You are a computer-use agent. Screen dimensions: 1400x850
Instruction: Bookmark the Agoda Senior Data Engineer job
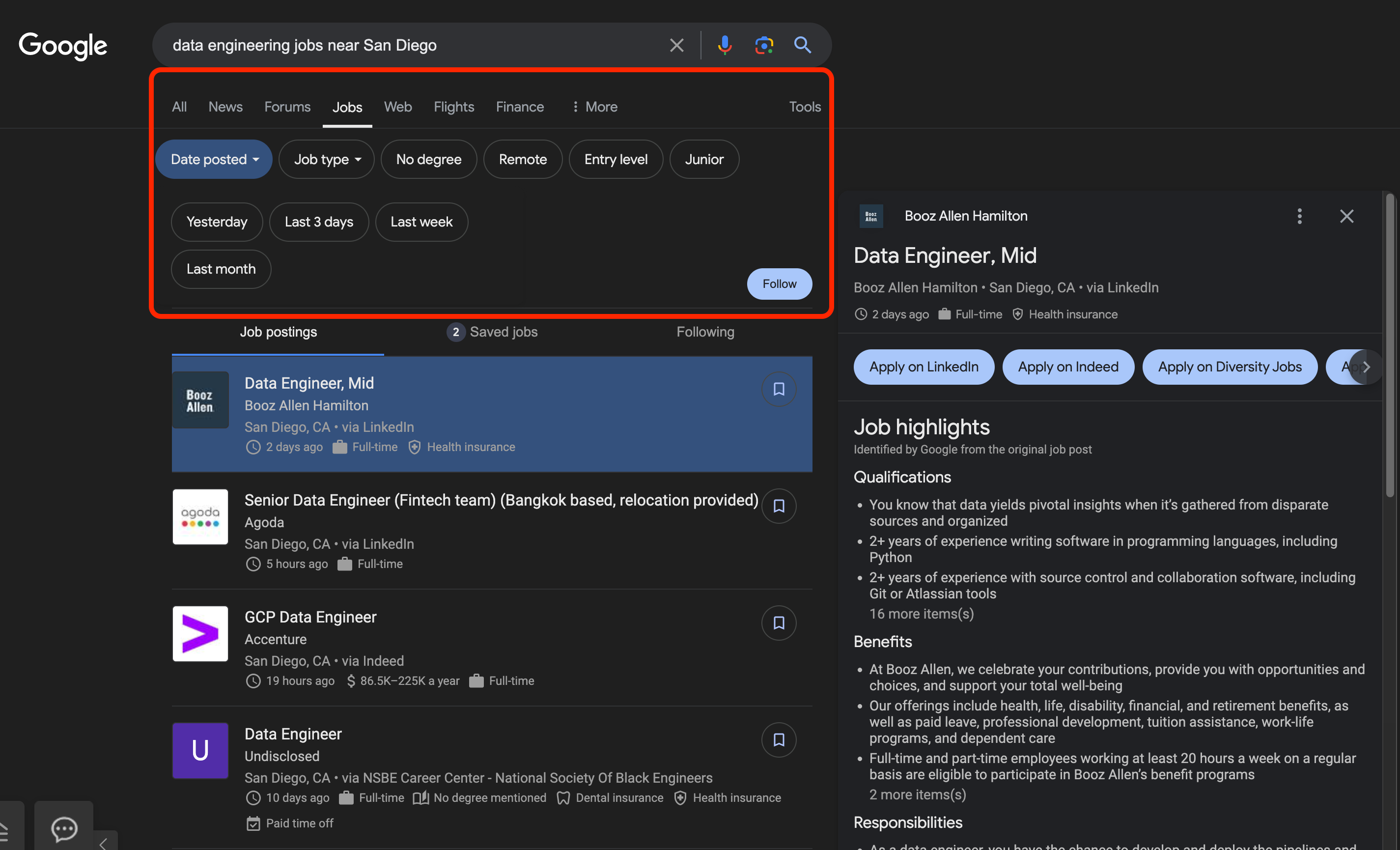[779, 506]
